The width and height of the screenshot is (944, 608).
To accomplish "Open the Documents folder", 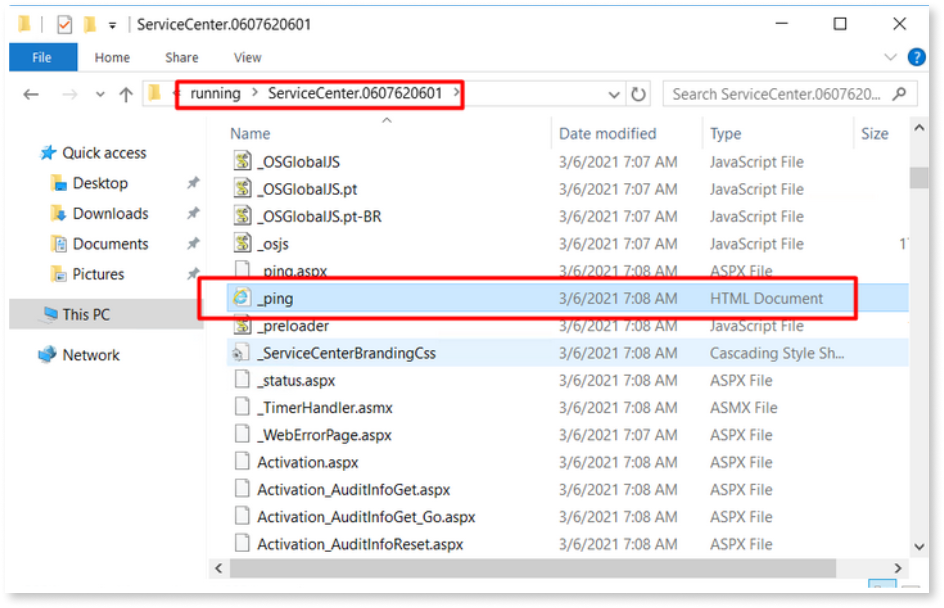I will point(105,243).
